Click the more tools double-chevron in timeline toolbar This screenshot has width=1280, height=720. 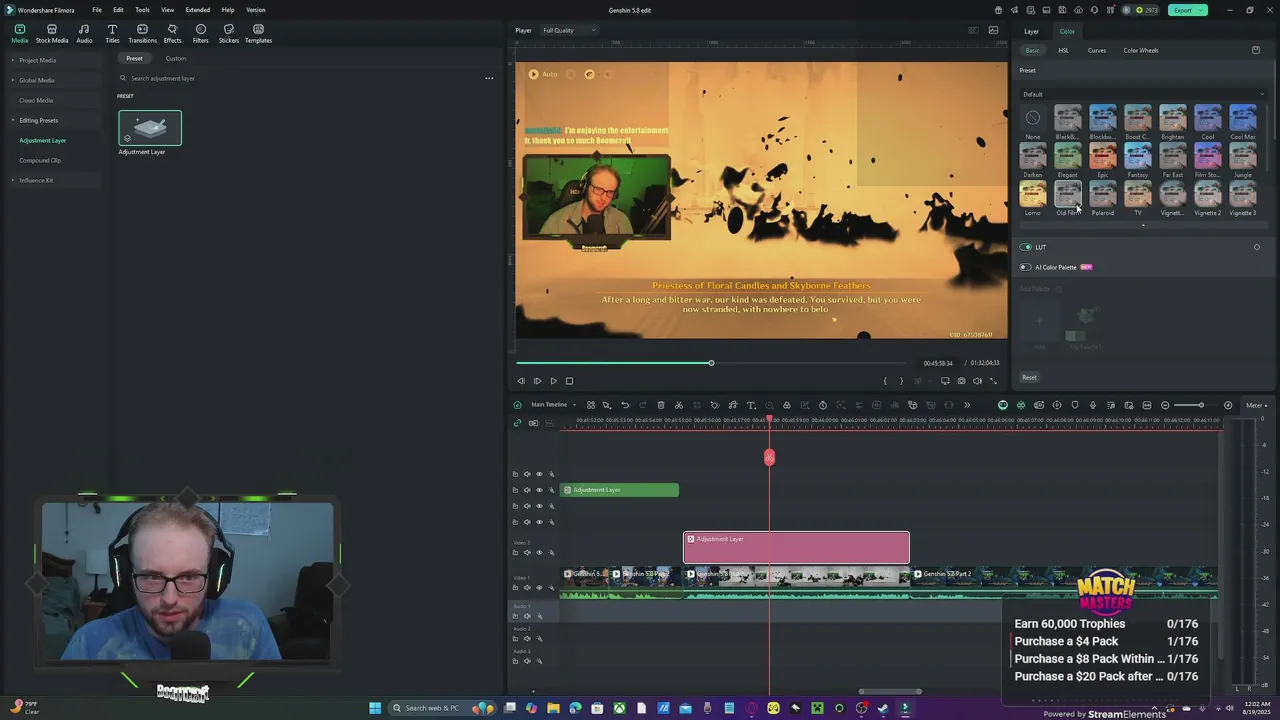pos(967,405)
